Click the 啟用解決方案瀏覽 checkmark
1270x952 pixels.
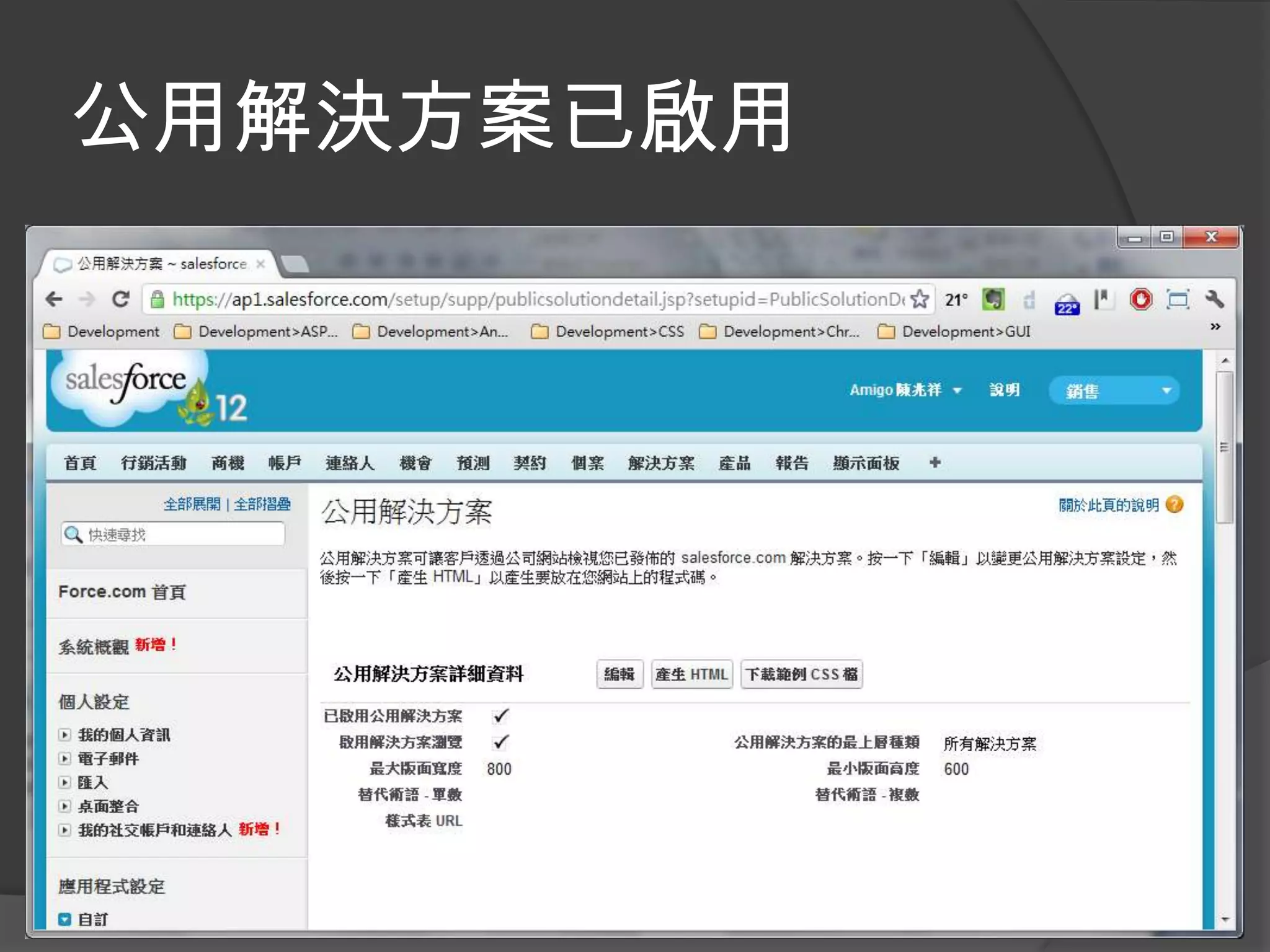pos(500,742)
